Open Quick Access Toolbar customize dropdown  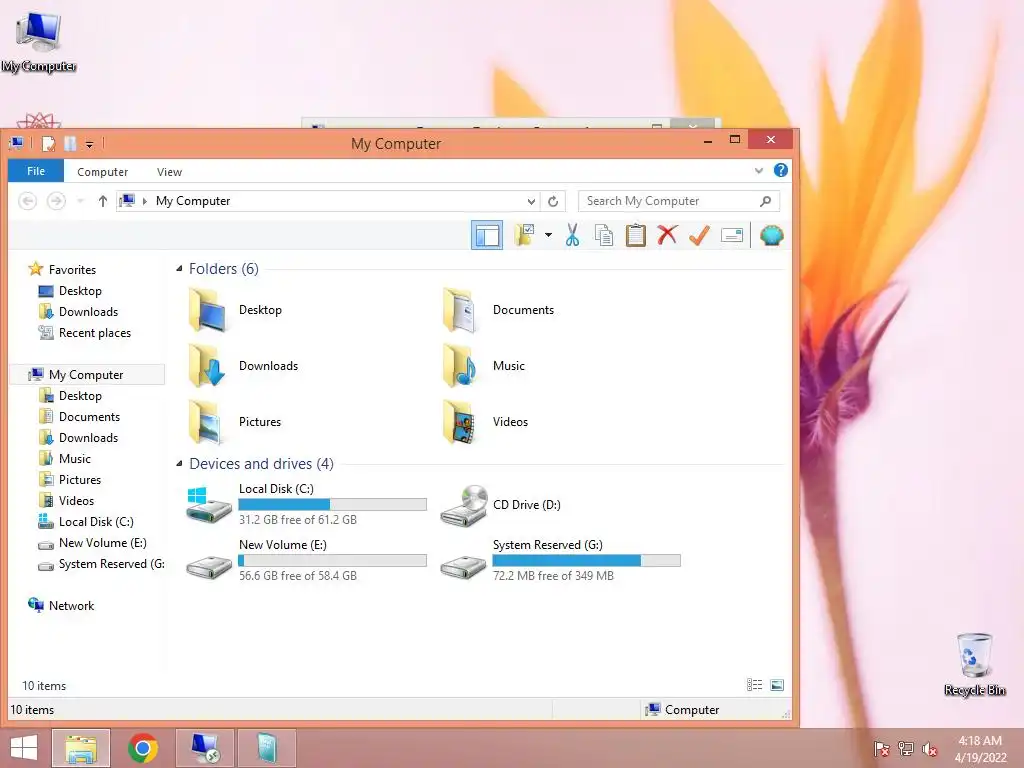(89, 144)
